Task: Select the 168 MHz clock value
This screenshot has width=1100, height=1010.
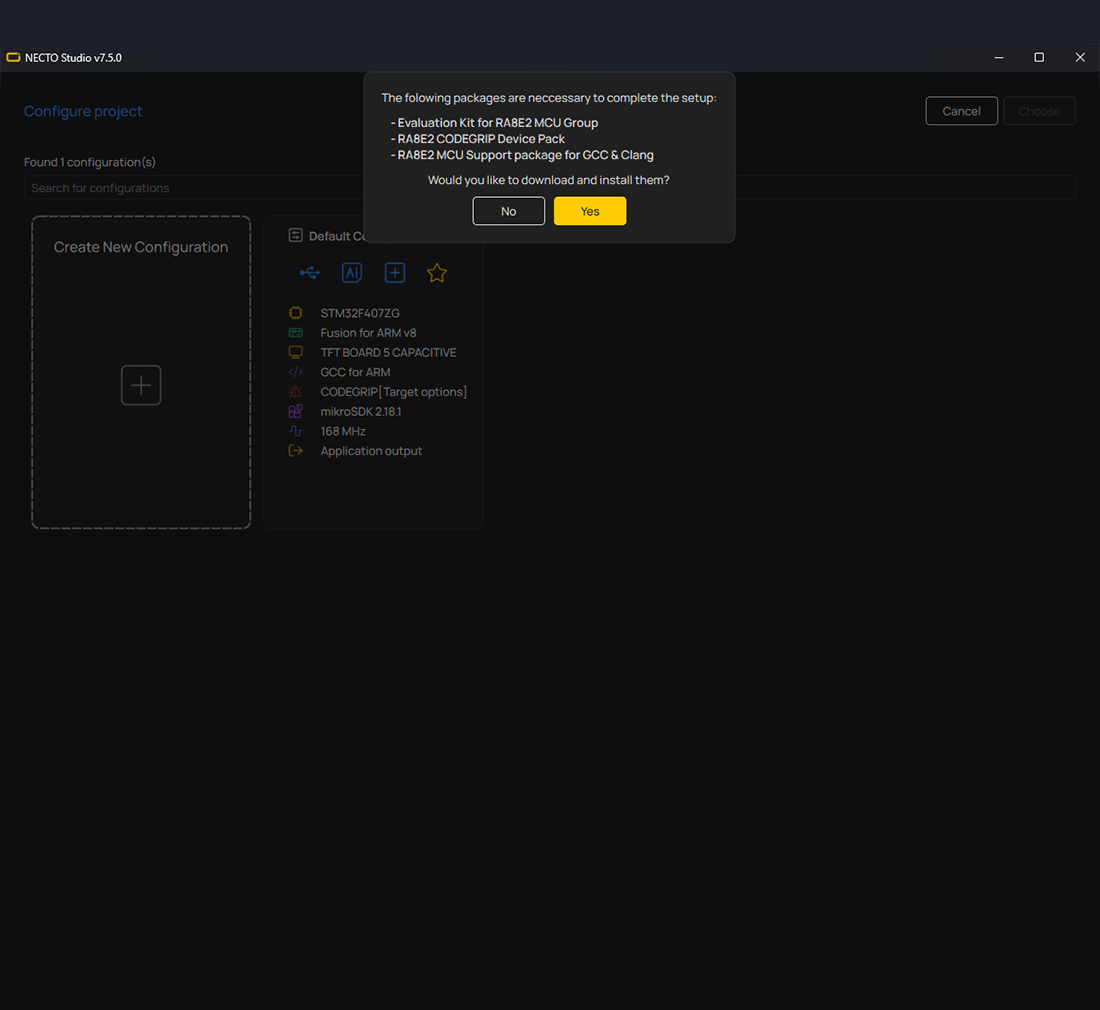Action: point(343,431)
